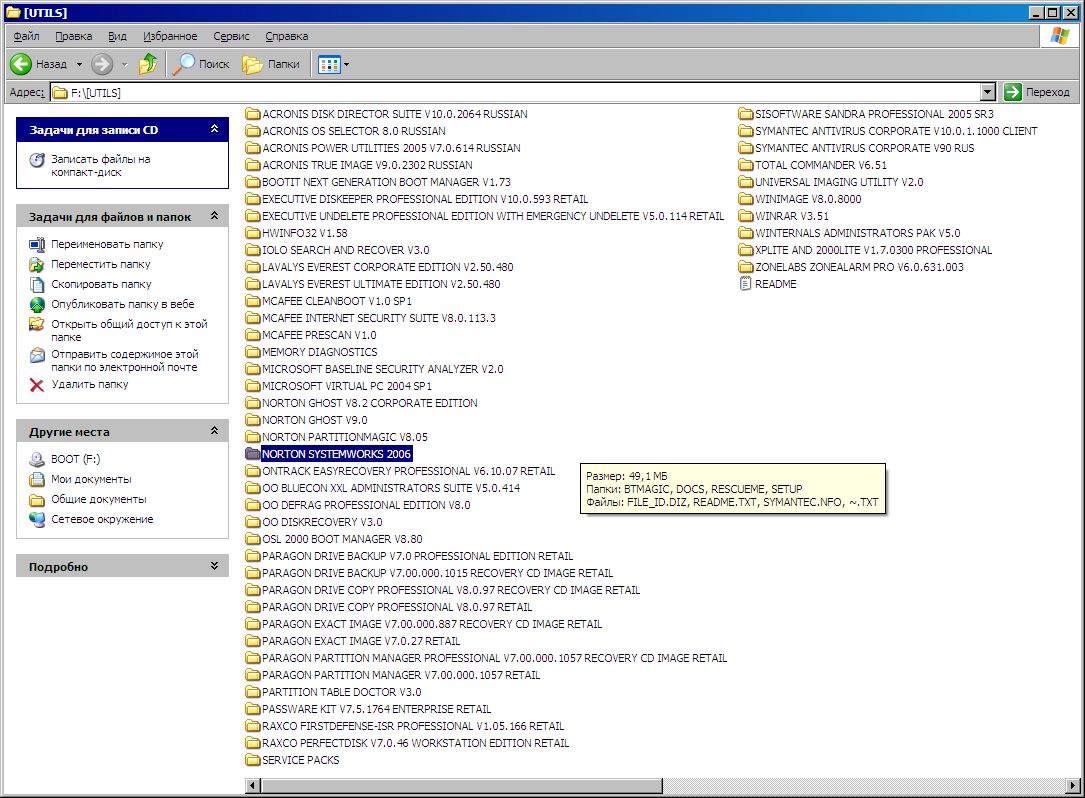Open the Поиск search tool
This screenshot has height=798, width=1085.
[x=201, y=64]
